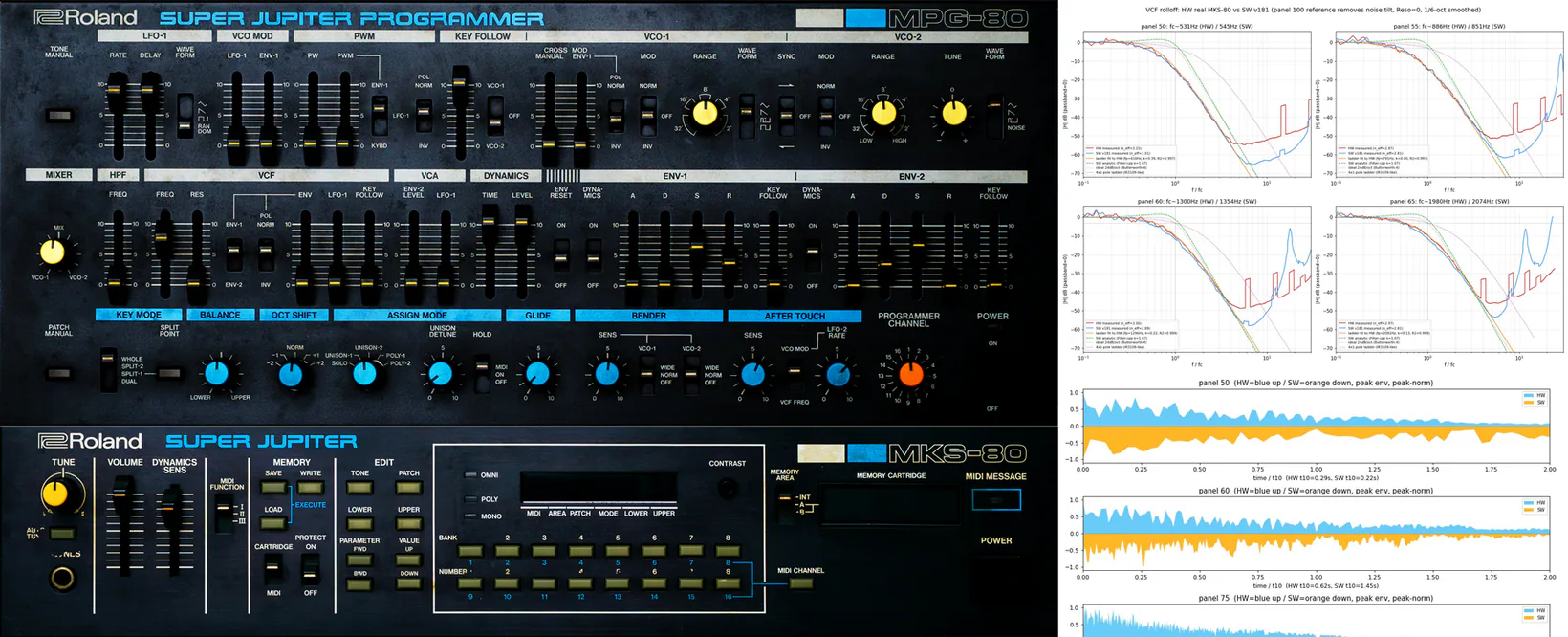1568x637 pixels.
Task: Switch the KEY MODE WHOLE/SPLIT/DUAL selector
Action: (108, 370)
